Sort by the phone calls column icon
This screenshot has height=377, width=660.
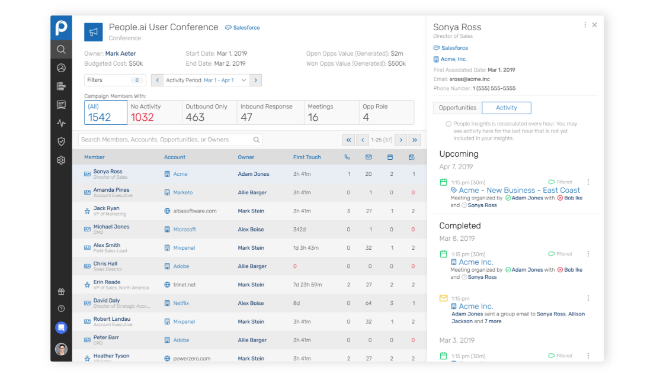click(347, 157)
